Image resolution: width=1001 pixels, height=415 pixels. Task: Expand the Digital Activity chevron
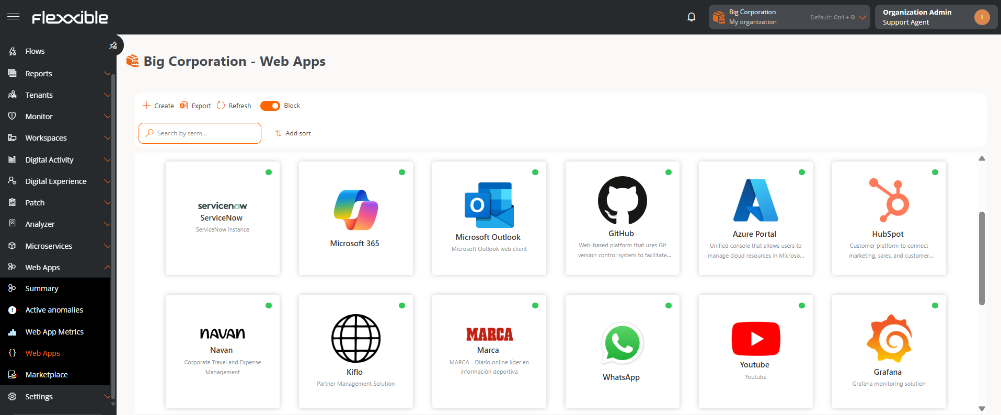tap(107, 160)
